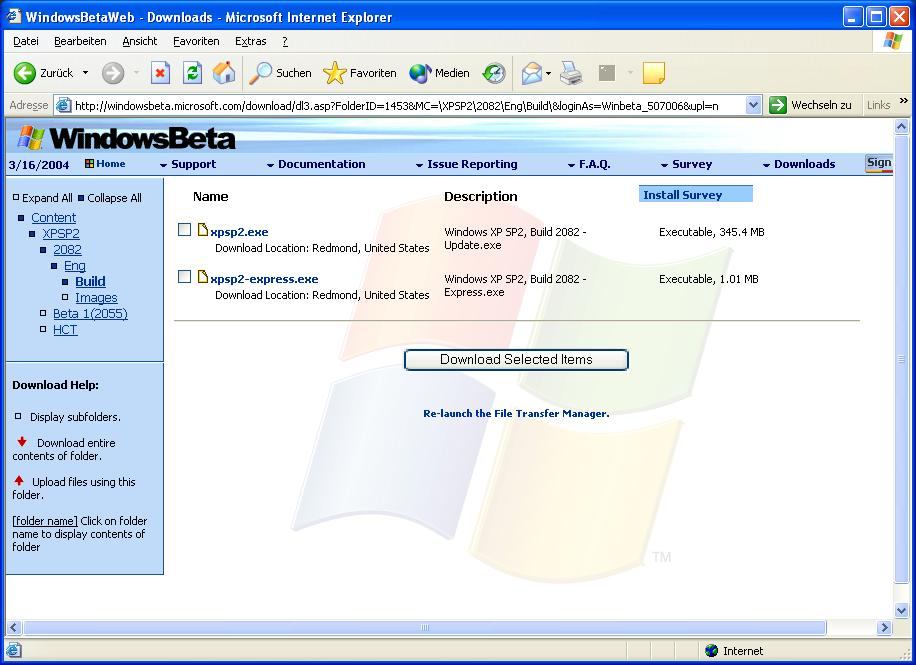Open the Issue Reporting dropdown menu
This screenshot has height=665, width=916.
[x=466, y=164]
